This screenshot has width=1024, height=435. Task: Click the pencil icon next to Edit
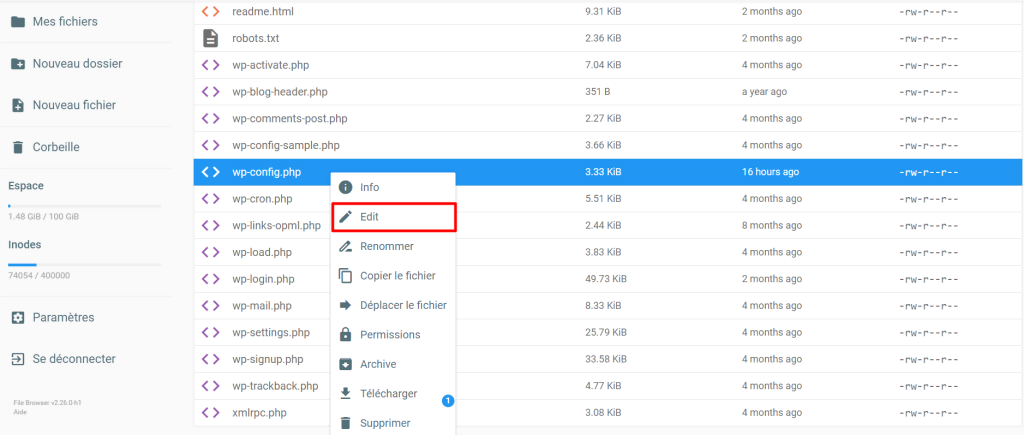pyautogui.click(x=346, y=217)
